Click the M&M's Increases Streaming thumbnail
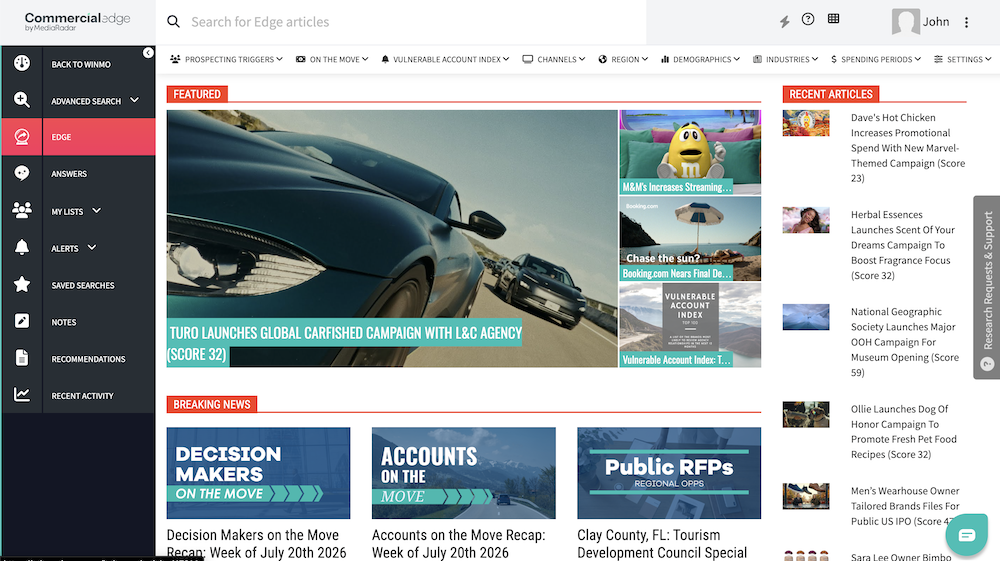 pyautogui.click(x=690, y=152)
